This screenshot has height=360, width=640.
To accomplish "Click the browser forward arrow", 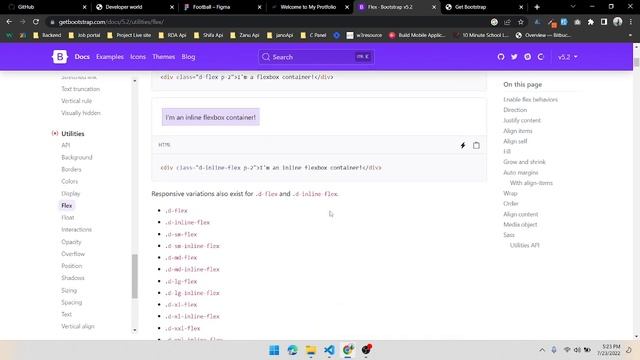I will coord(22,22).
